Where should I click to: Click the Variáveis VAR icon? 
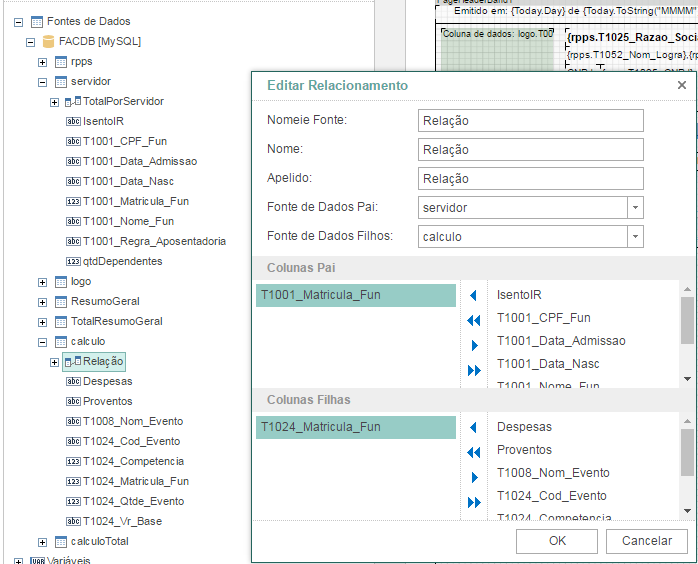point(37,561)
